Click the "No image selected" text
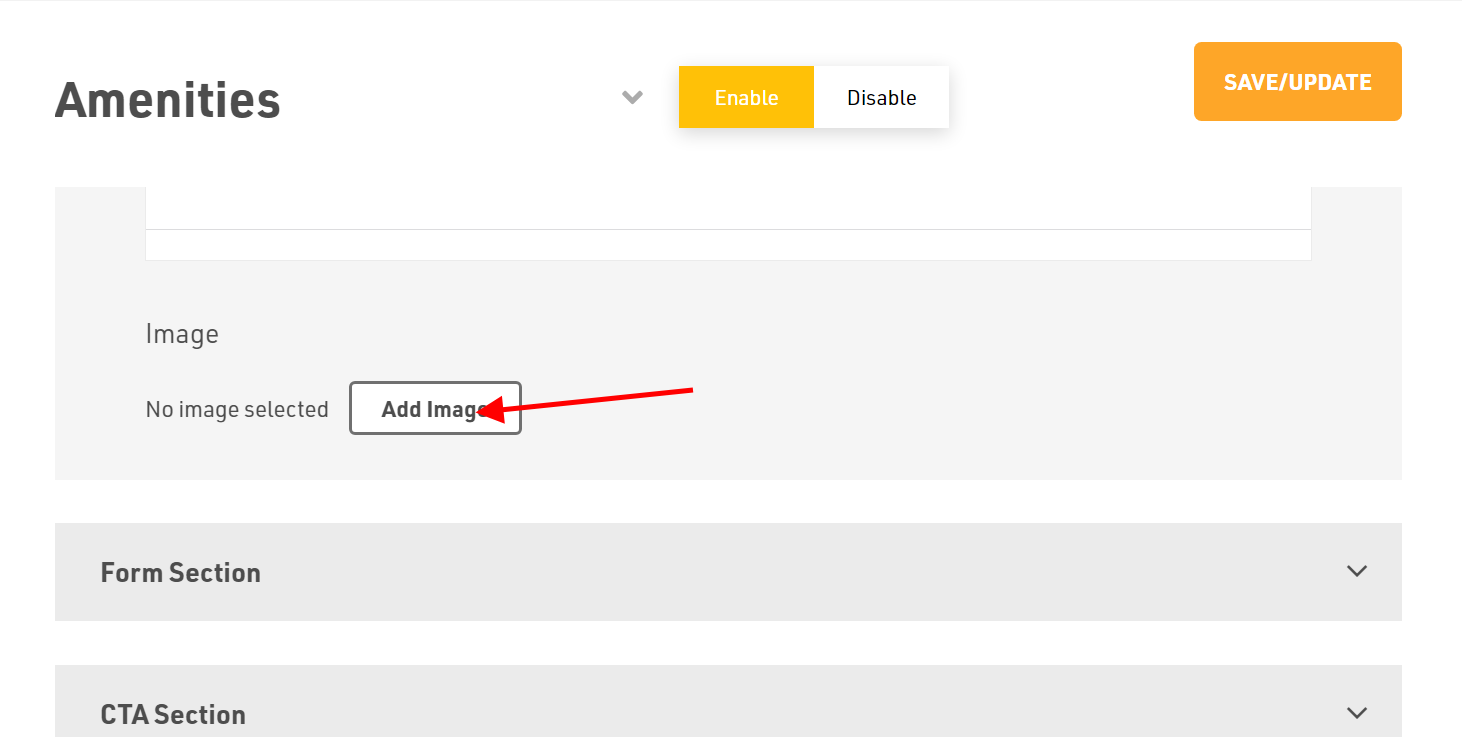This screenshot has height=737, width=1462. coord(237,409)
